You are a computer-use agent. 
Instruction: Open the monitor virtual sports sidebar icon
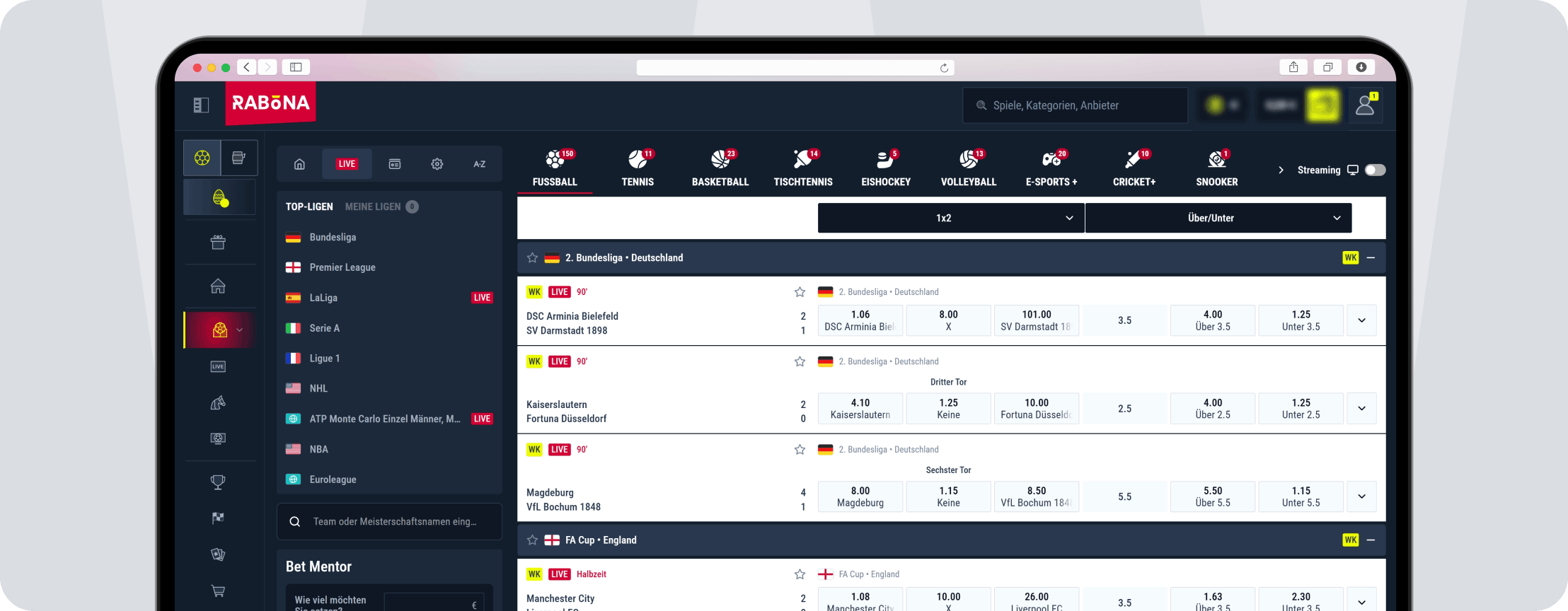tap(218, 438)
